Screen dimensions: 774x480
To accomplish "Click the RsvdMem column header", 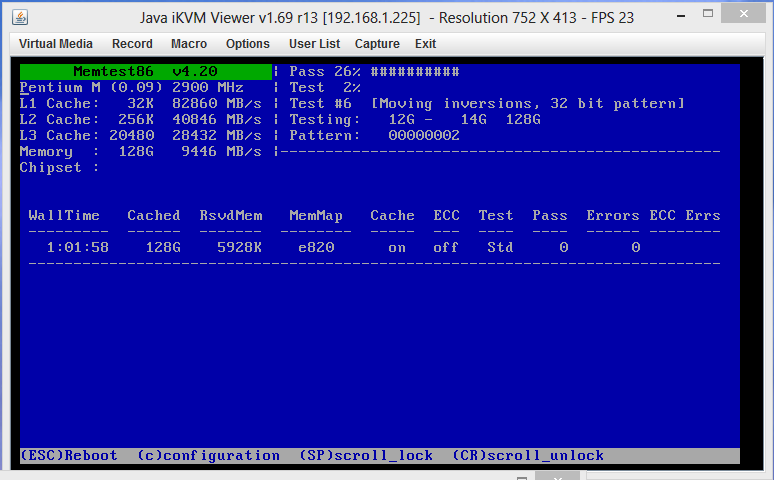I will tap(231, 216).
